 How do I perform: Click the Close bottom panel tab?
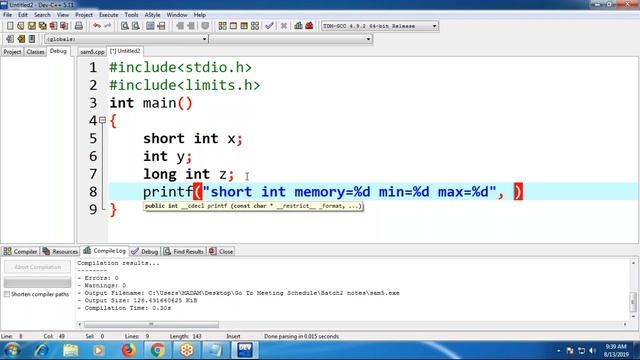click(x=221, y=251)
